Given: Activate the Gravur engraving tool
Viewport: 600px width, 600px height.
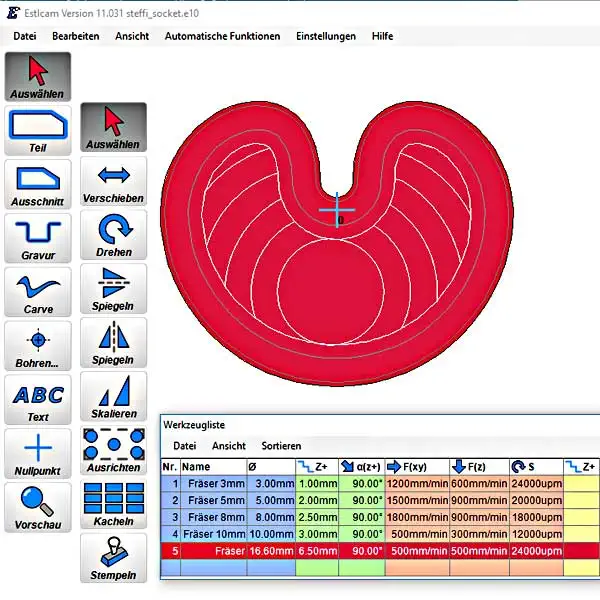Looking at the screenshot, I should pos(38,238).
